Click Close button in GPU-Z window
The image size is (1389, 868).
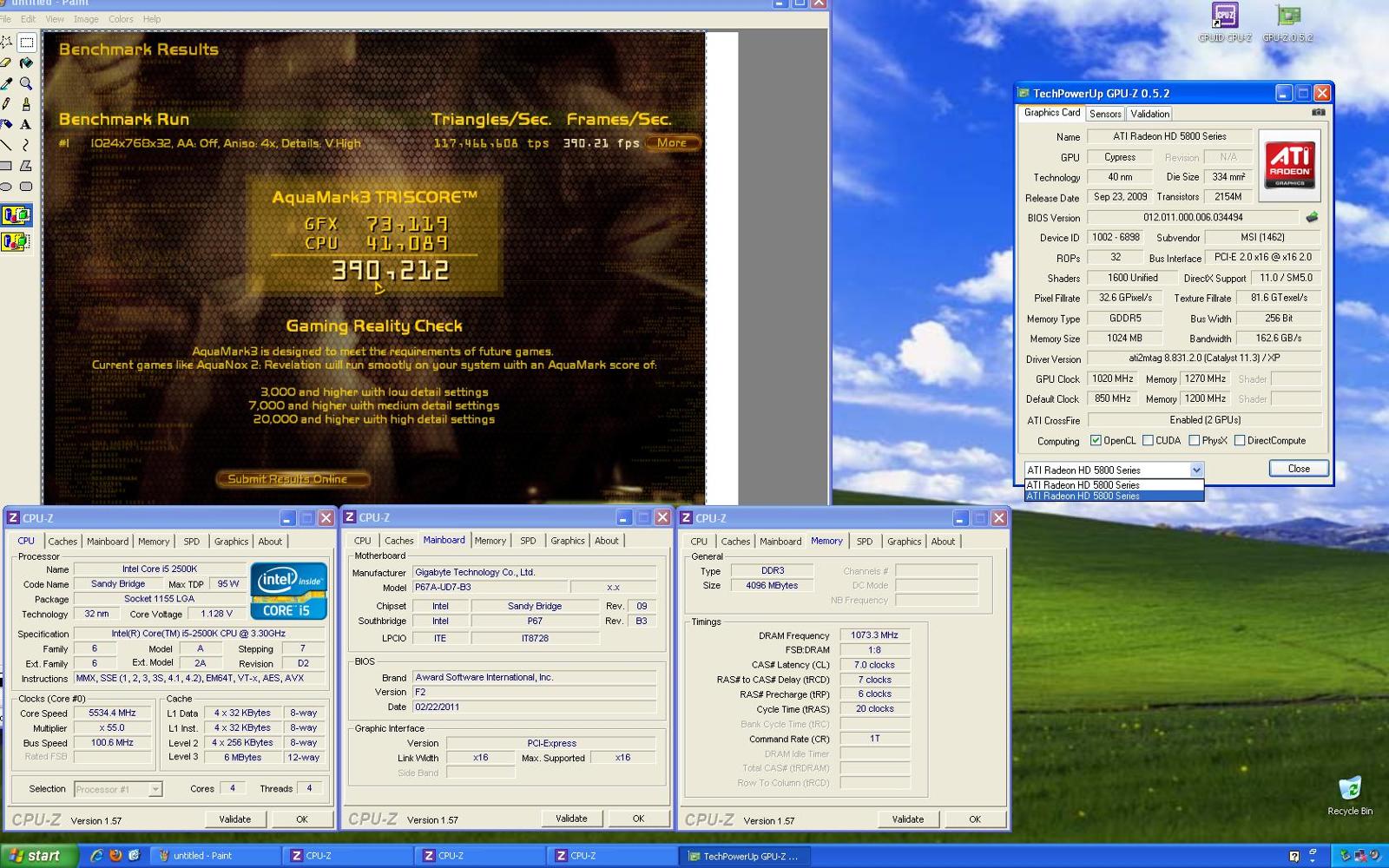pyautogui.click(x=1299, y=469)
